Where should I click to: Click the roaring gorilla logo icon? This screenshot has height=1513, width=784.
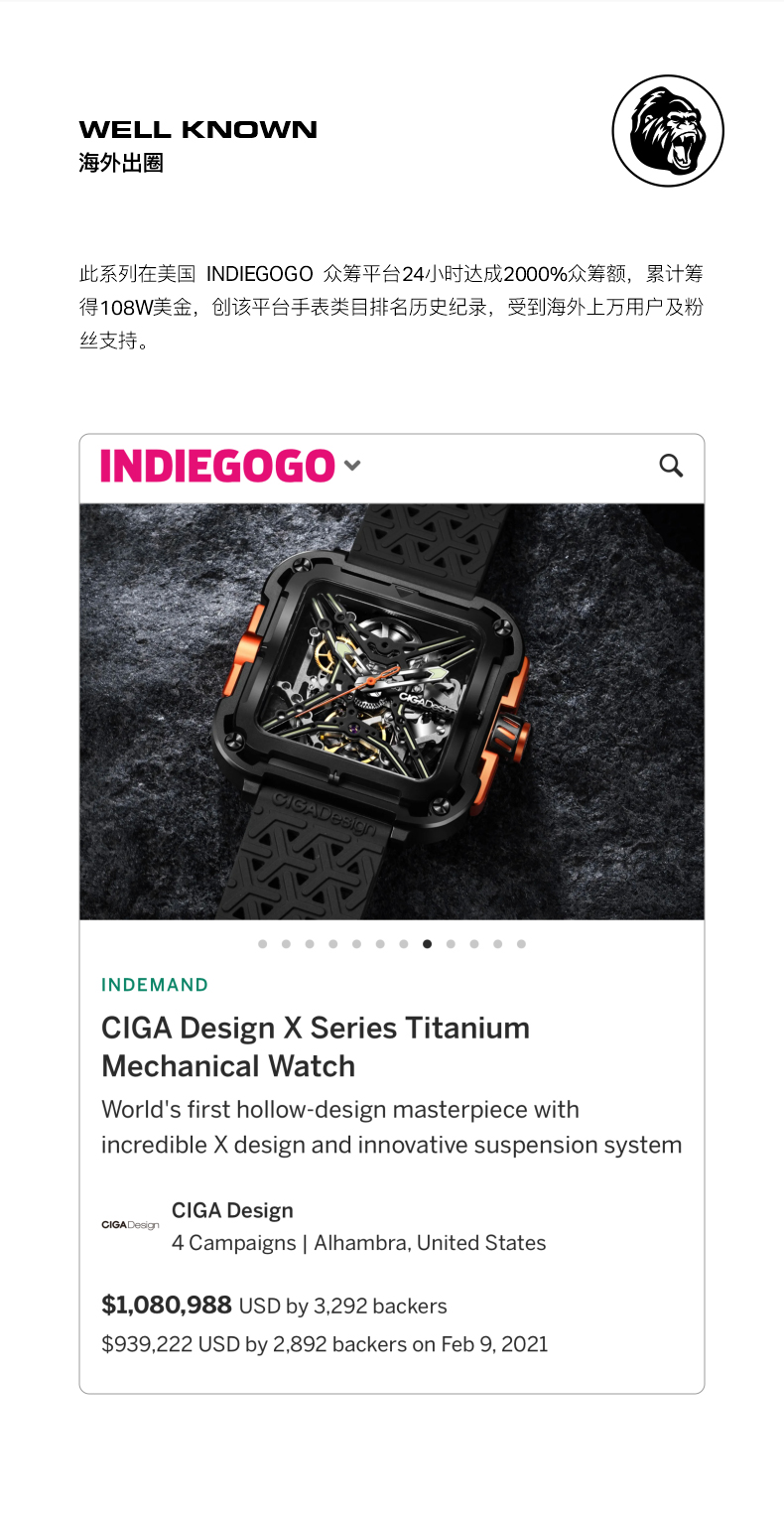(668, 130)
